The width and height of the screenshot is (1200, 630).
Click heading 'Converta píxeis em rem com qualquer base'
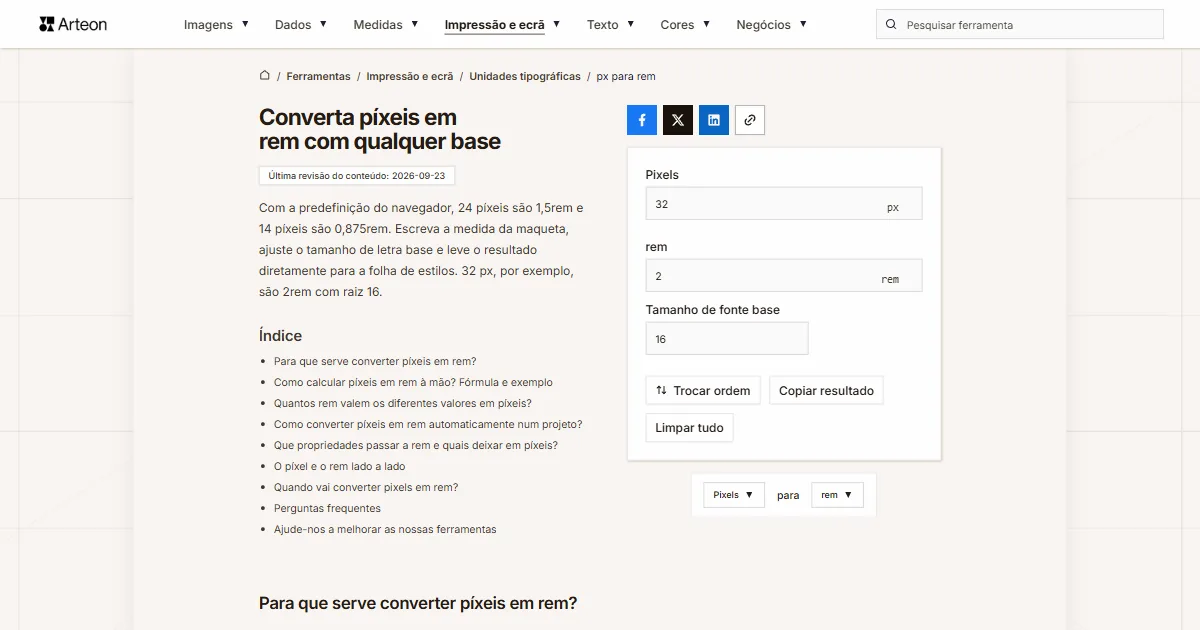tap(380, 129)
